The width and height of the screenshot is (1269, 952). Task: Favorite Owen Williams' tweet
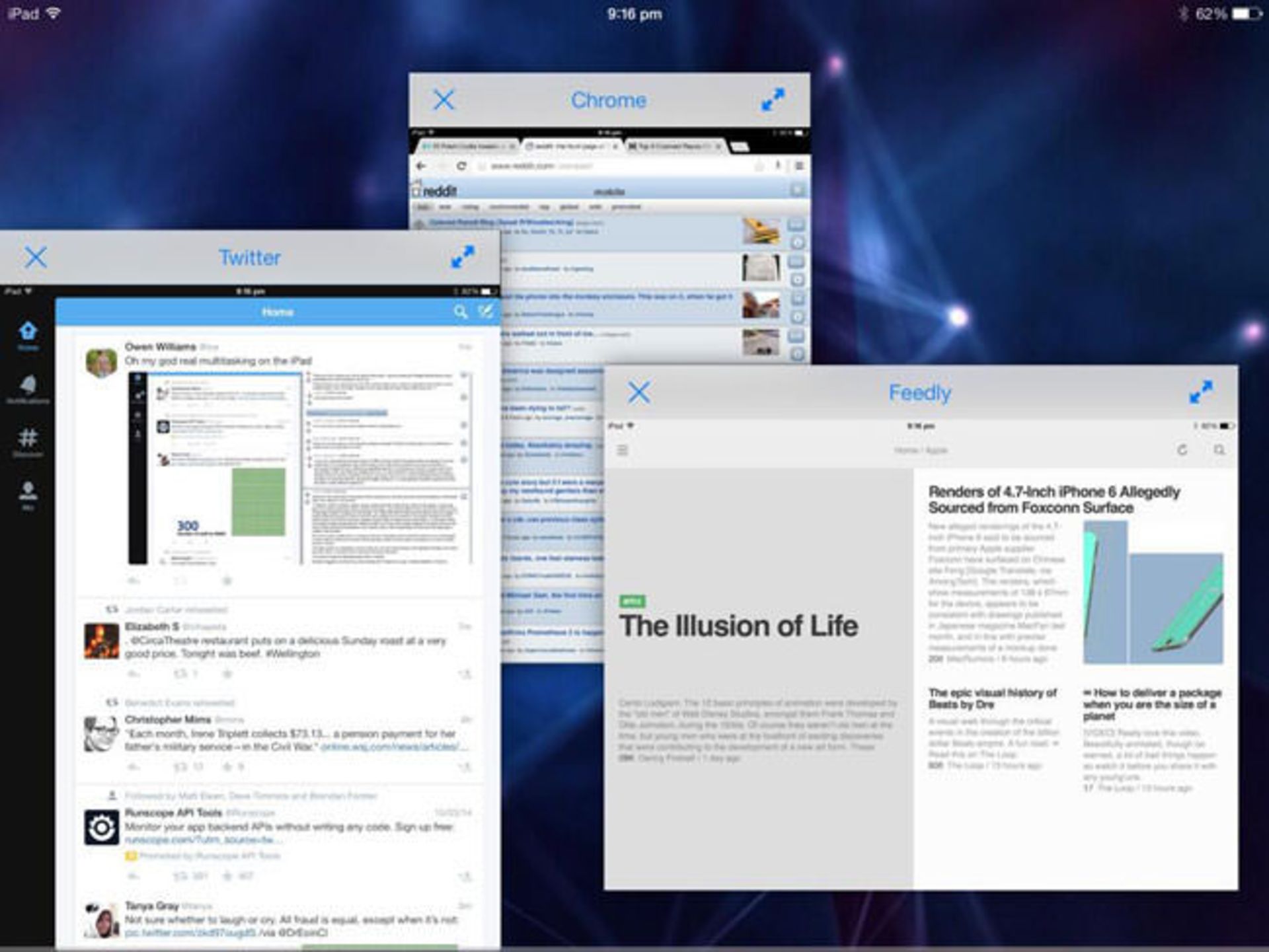pyautogui.click(x=227, y=581)
